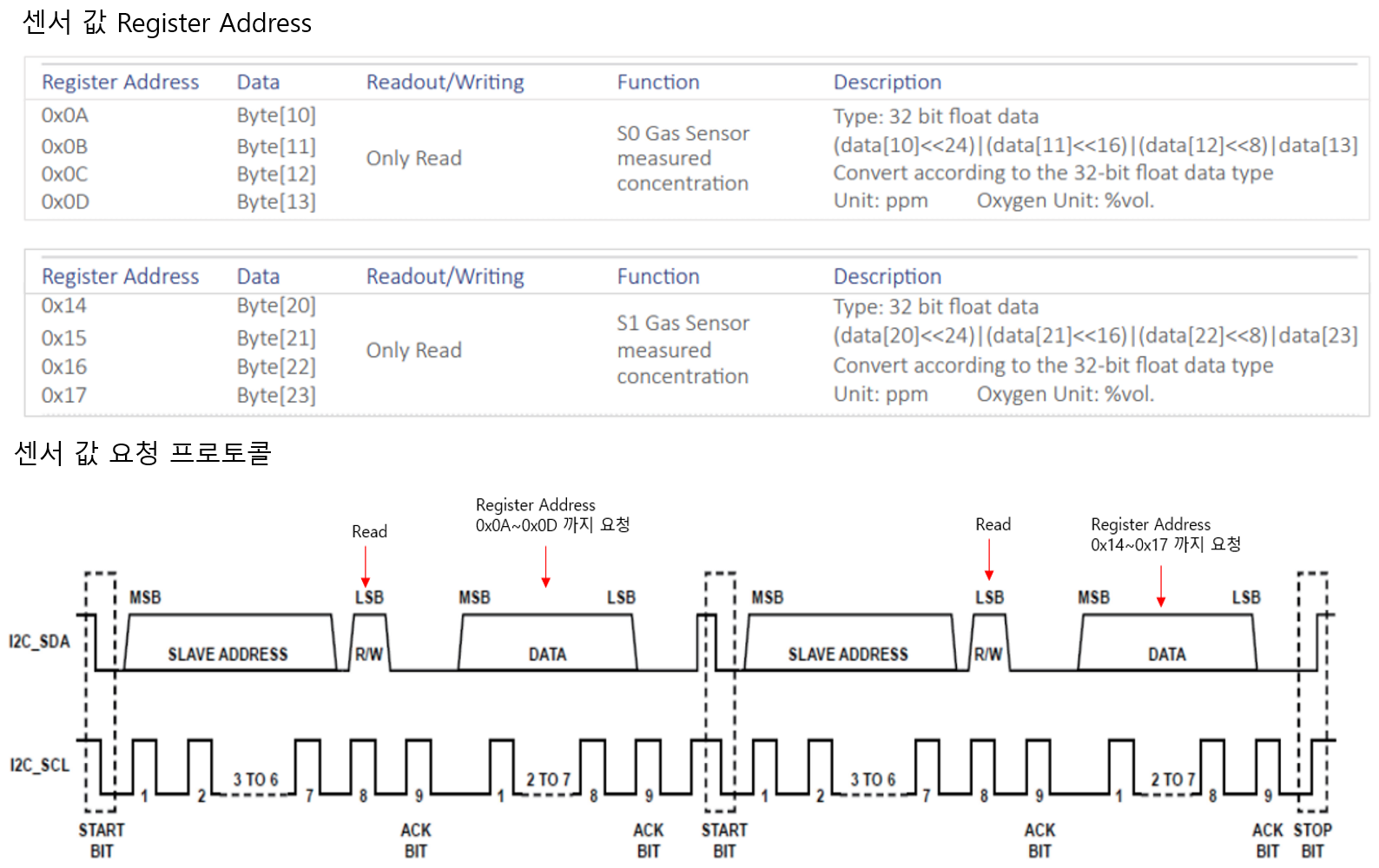Select the 0x0A register address cell
This screenshot has width=1379, height=868.
click(65, 115)
